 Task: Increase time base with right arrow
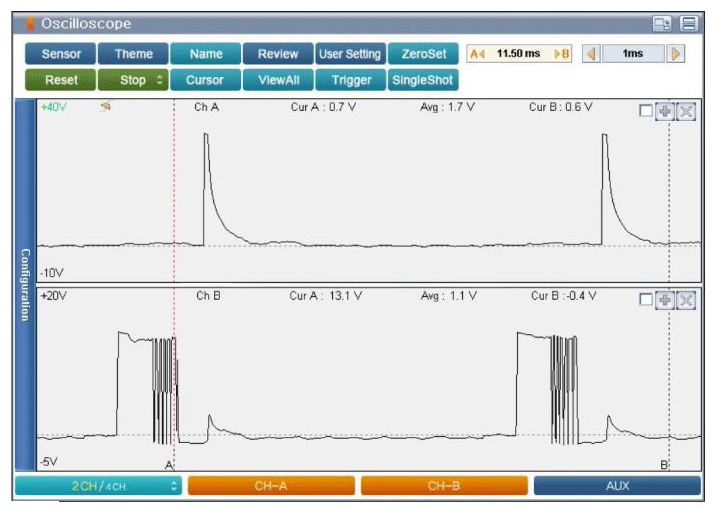point(677,54)
